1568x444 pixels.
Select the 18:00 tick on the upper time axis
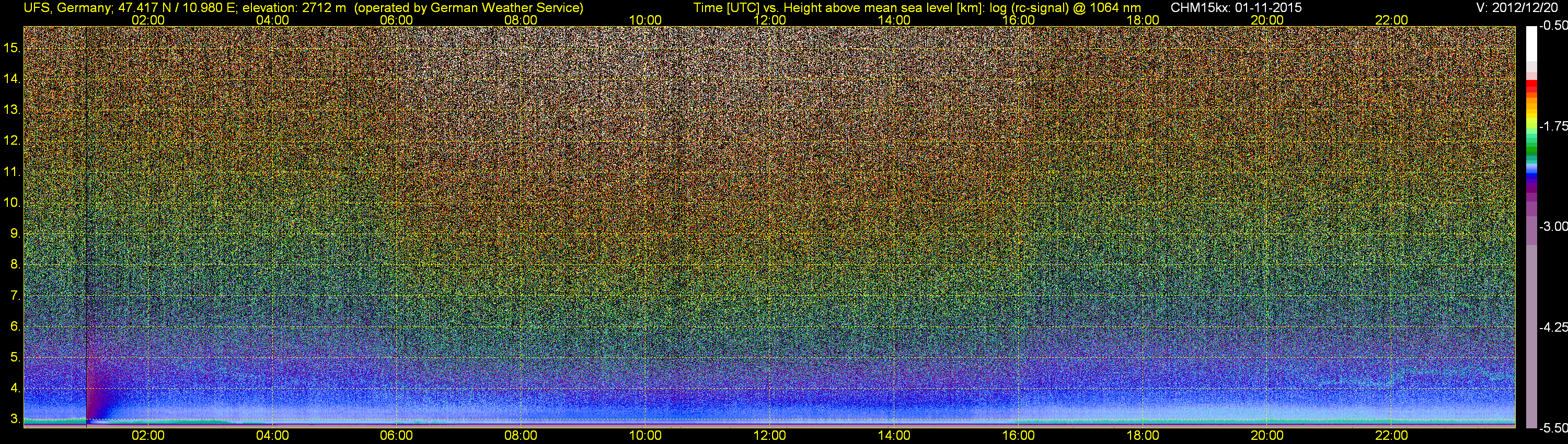[1143, 20]
